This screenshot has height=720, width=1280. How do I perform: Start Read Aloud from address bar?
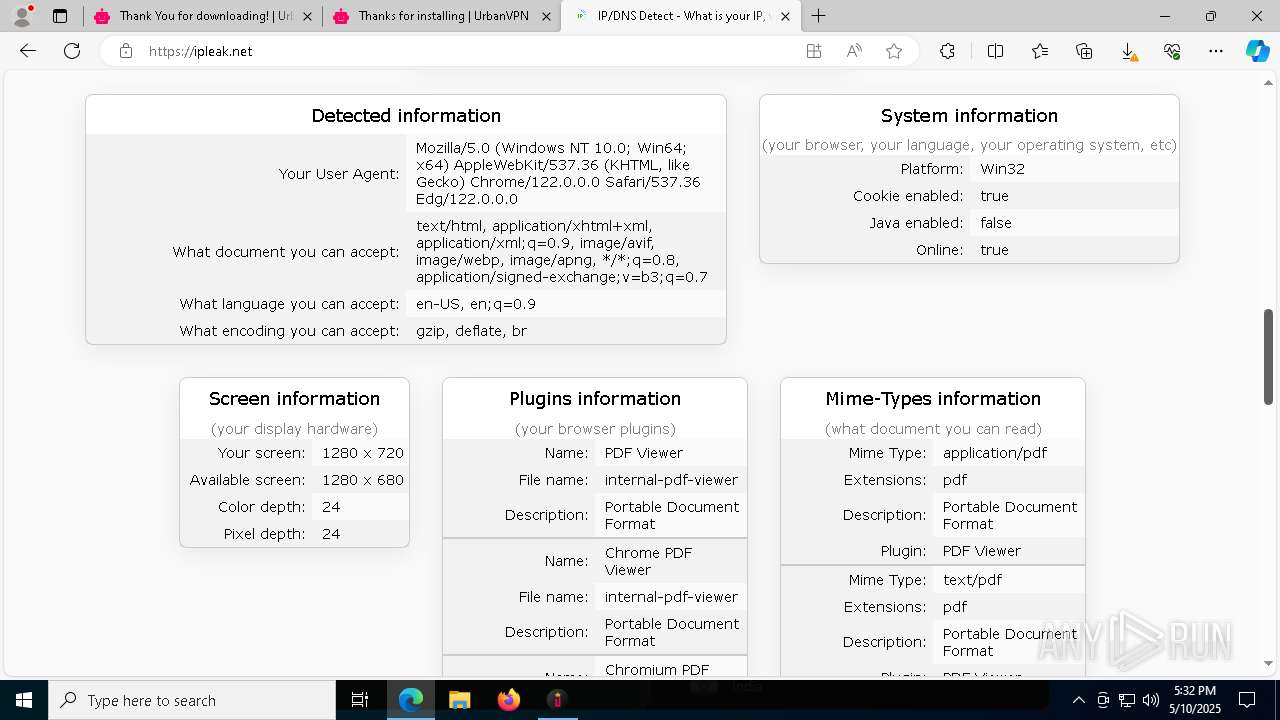click(854, 51)
